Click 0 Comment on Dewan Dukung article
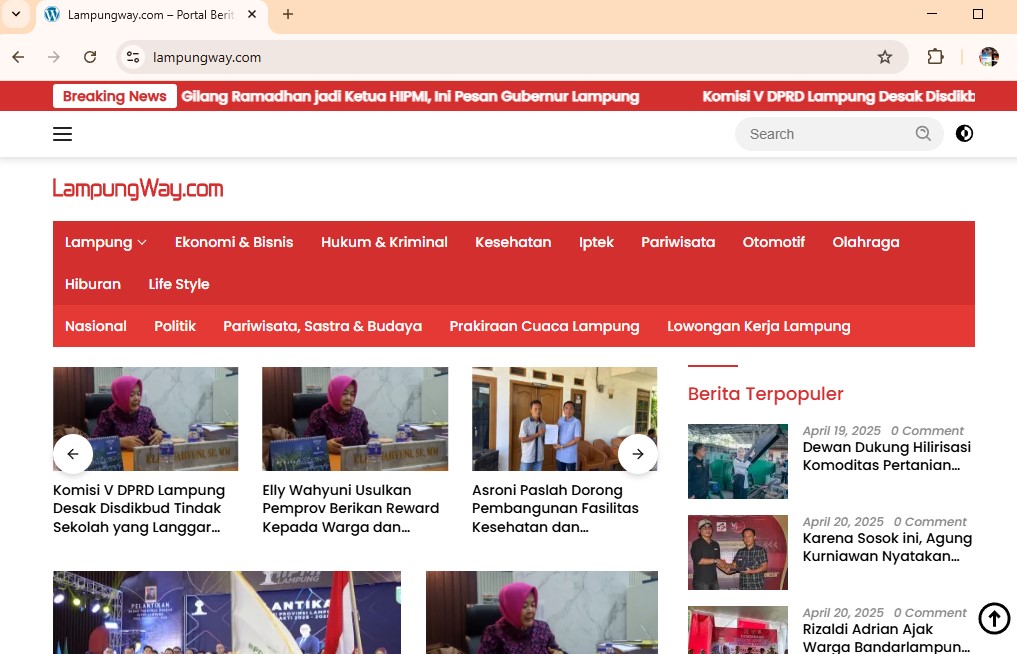Image resolution: width=1017 pixels, height=654 pixels. [927, 431]
